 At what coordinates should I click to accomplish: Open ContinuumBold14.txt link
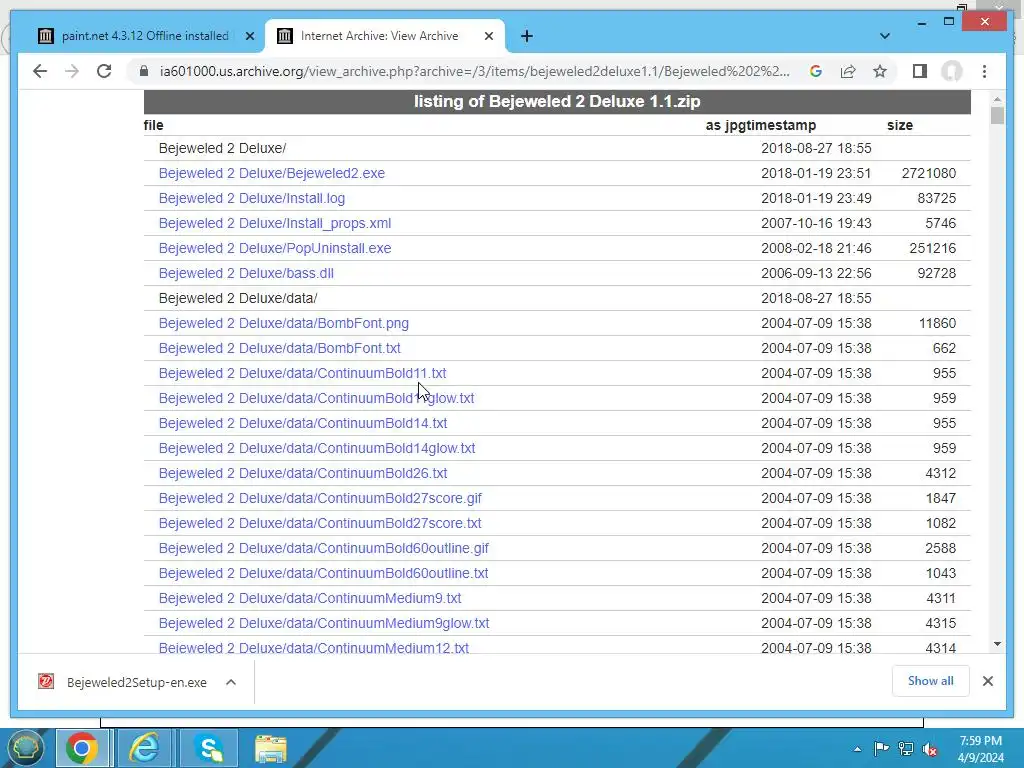pyautogui.click(x=303, y=423)
